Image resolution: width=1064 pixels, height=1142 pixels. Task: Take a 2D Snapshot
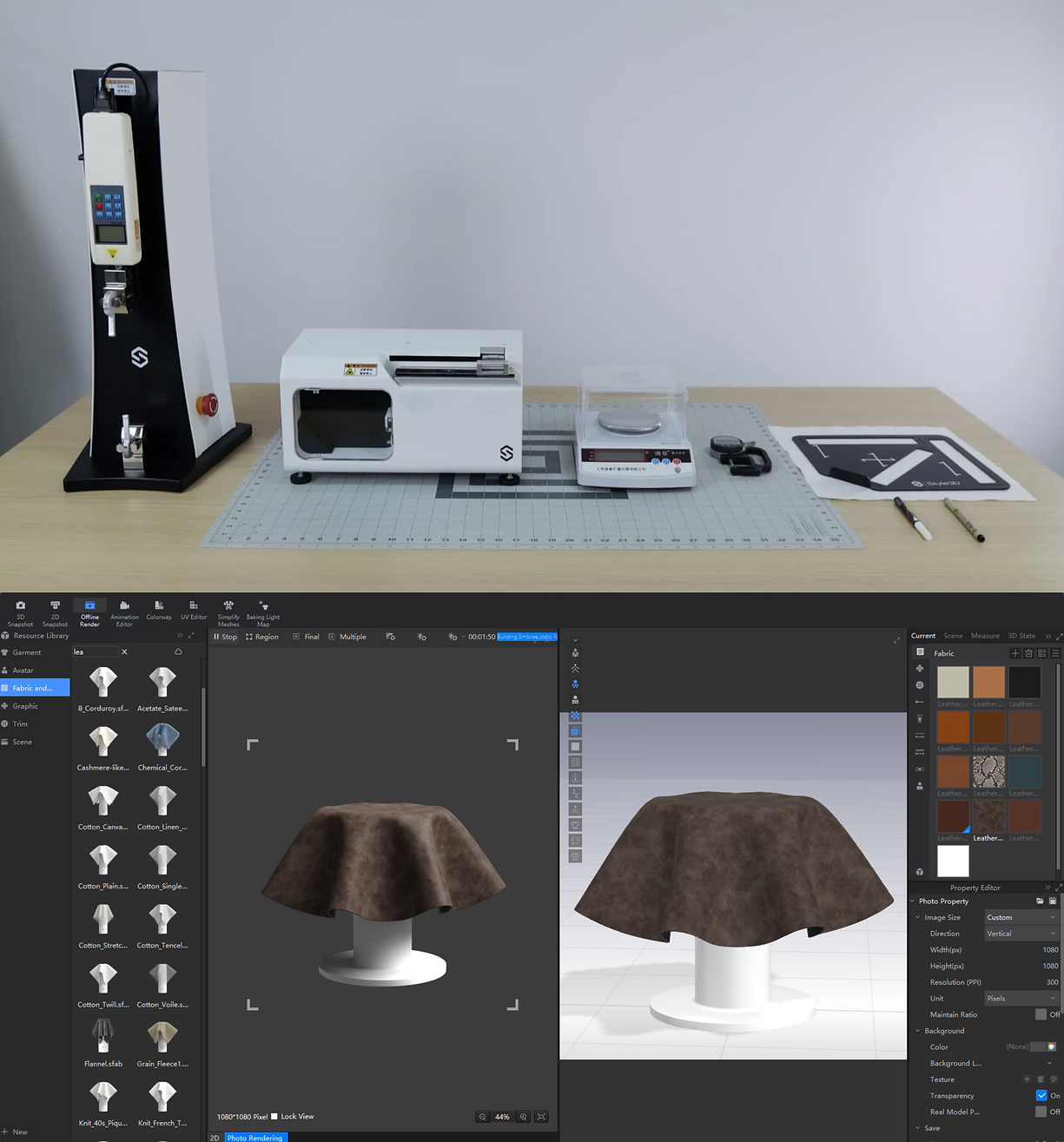click(x=54, y=611)
